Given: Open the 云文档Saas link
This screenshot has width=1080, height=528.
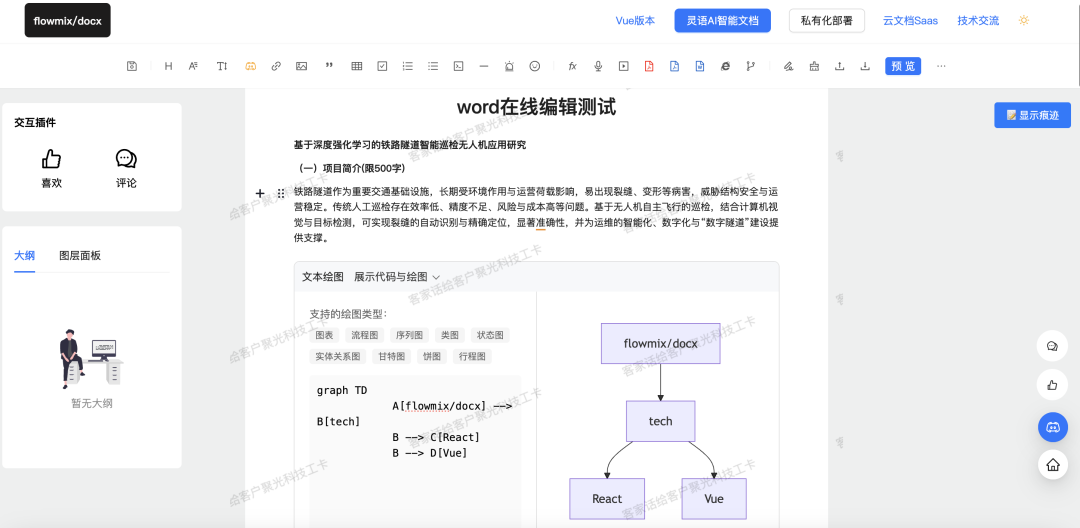Looking at the screenshot, I should (911, 21).
